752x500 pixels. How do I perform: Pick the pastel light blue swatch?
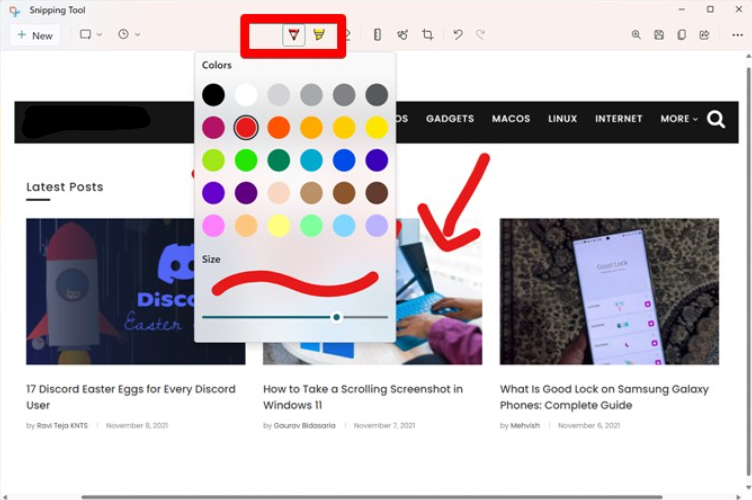click(x=344, y=225)
